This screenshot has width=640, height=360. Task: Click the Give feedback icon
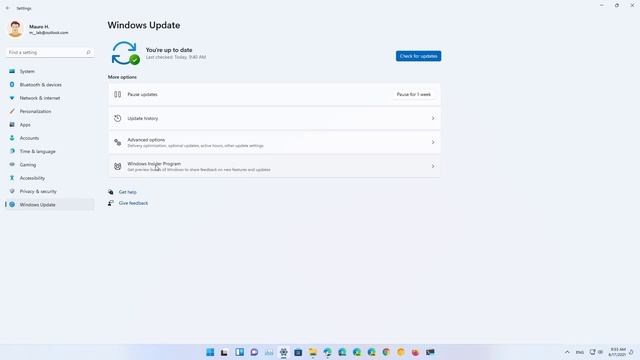(111, 203)
